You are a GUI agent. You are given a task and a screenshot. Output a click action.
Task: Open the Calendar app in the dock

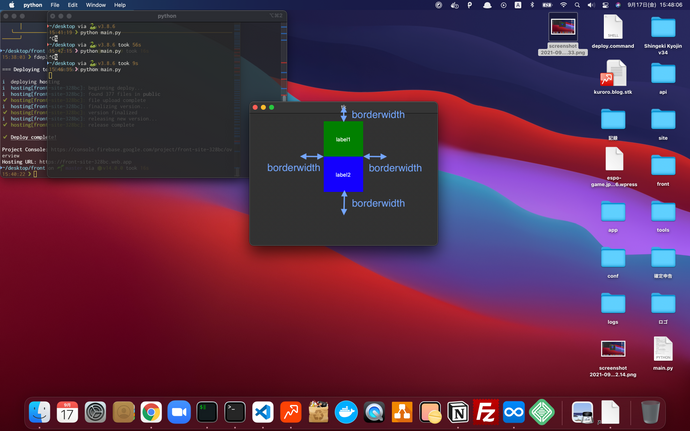click(68, 411)
